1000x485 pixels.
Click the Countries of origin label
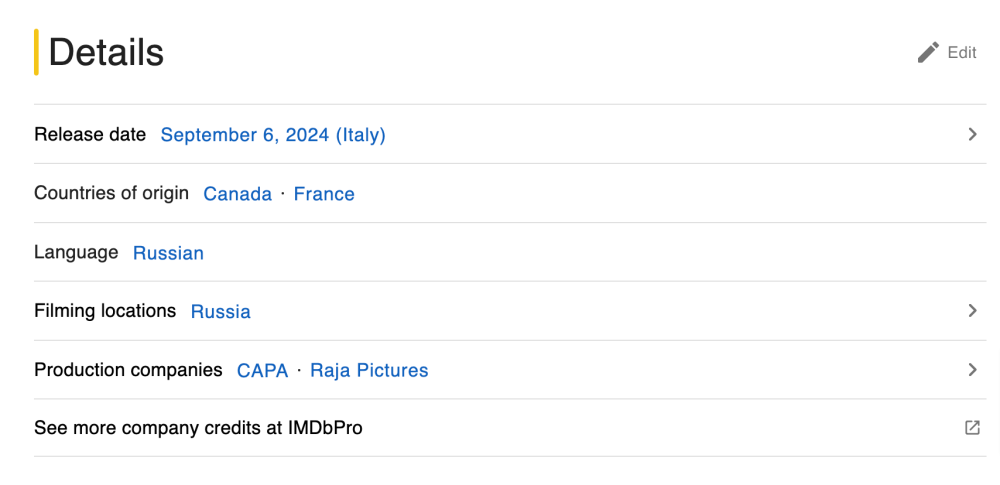tap(111, 193)
